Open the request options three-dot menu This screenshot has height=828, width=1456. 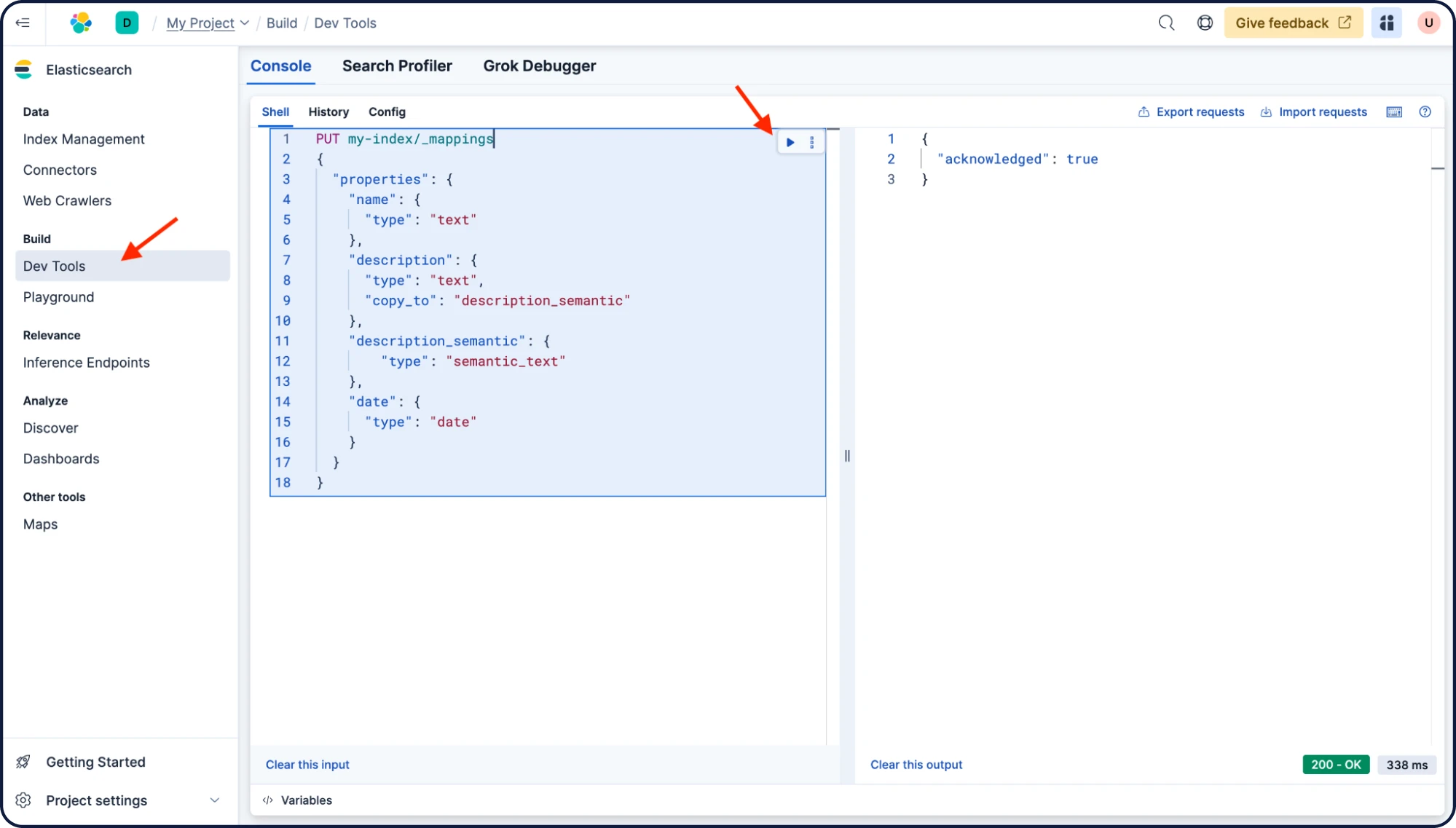812,142
